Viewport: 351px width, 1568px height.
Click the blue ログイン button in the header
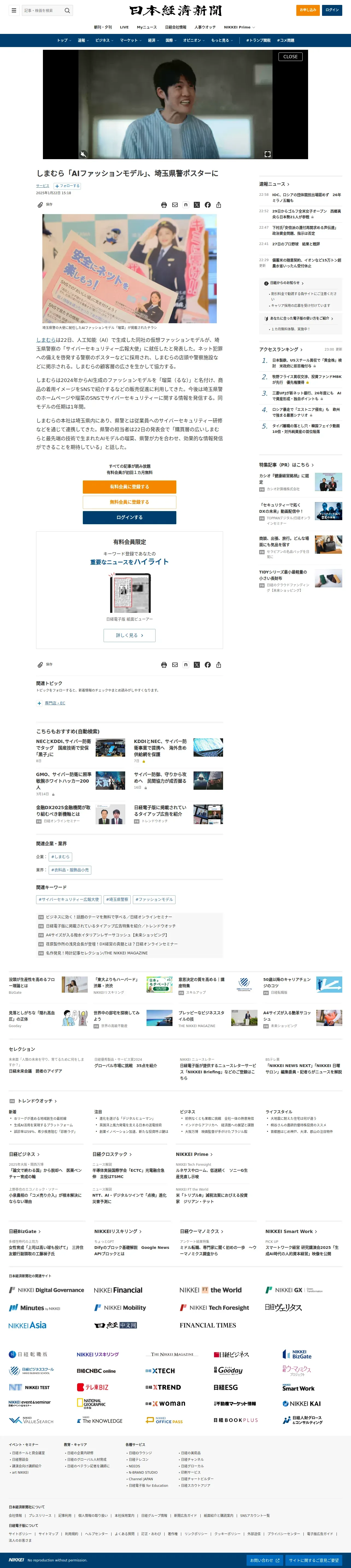coord(332,10)
